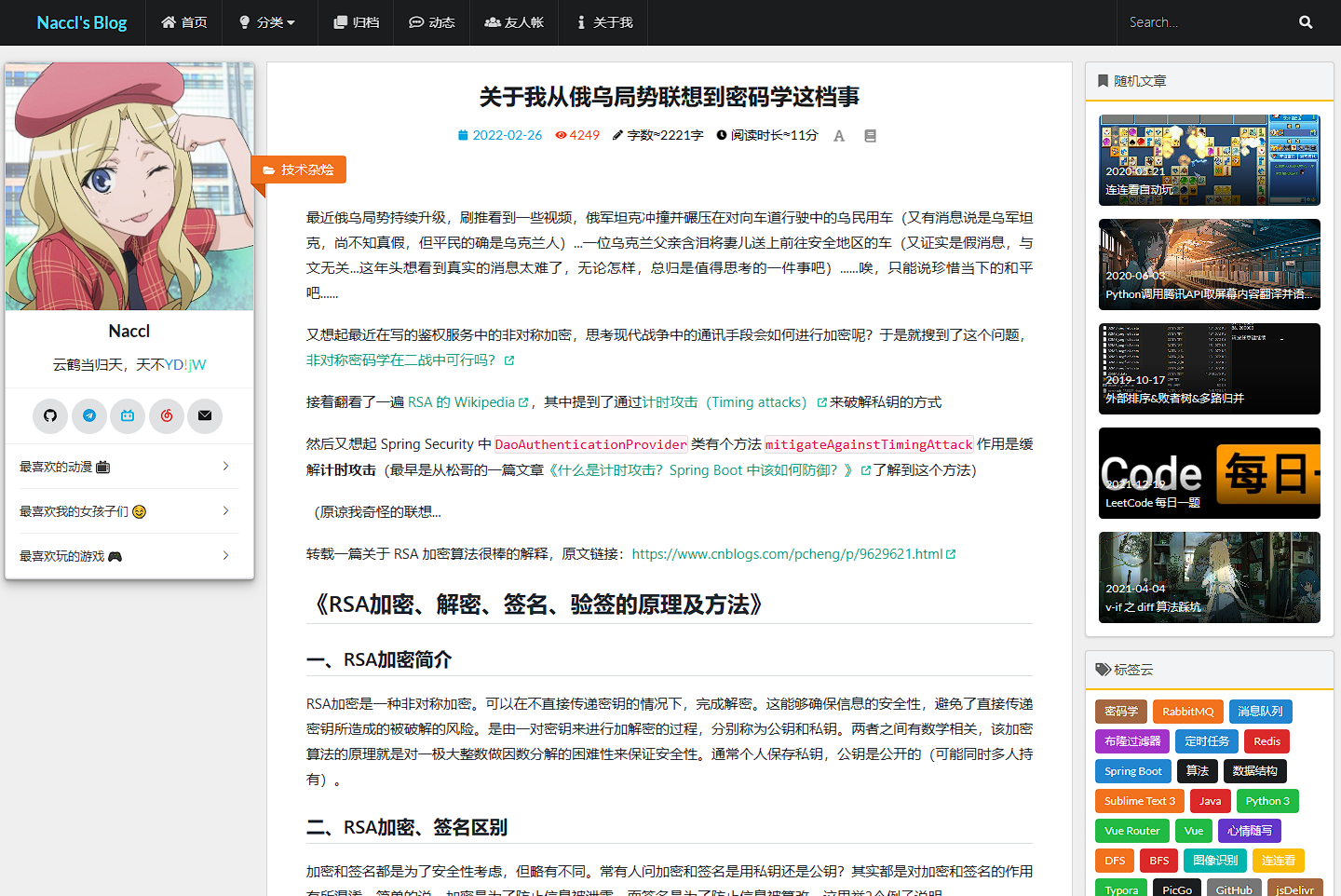The image size is (1341, 896).
Task: Expand the 最喜欢的动漫 entry
Action: (129, 467)
